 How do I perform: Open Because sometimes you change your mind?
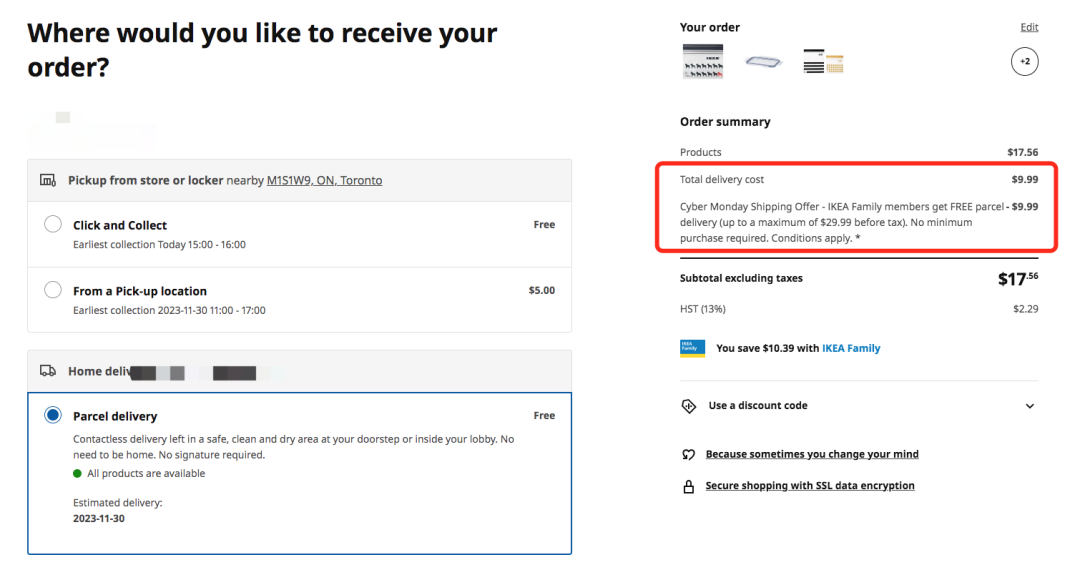coord(812,454)
